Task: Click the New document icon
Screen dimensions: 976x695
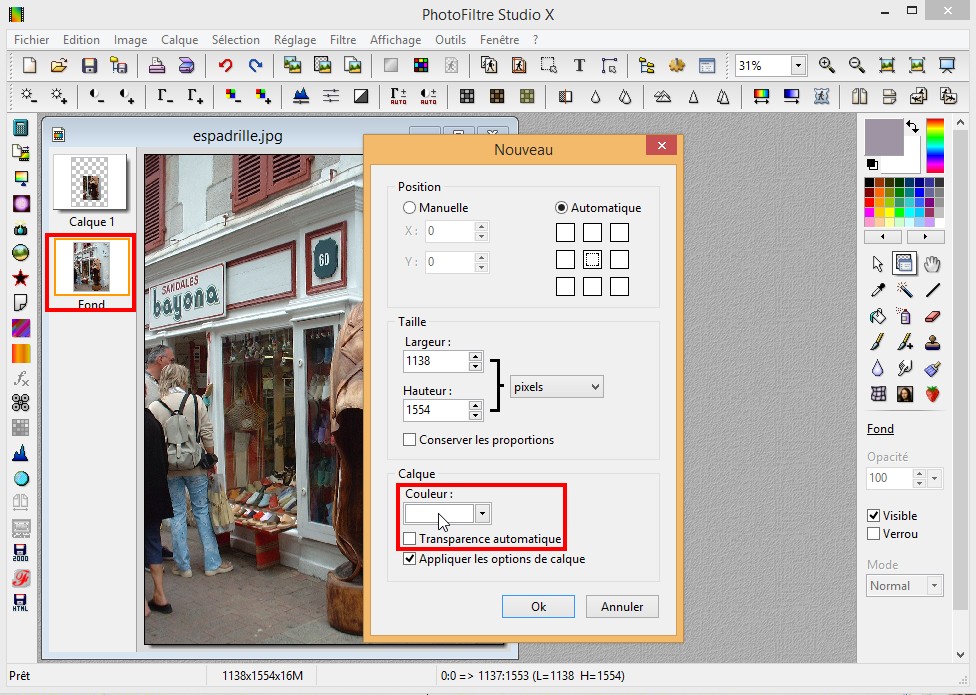Action: point(29,65)
